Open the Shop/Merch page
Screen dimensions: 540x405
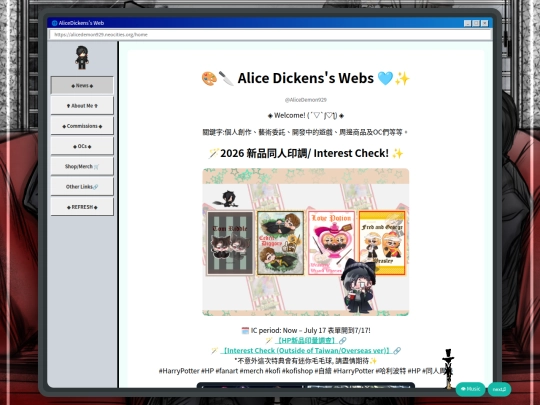82,166
